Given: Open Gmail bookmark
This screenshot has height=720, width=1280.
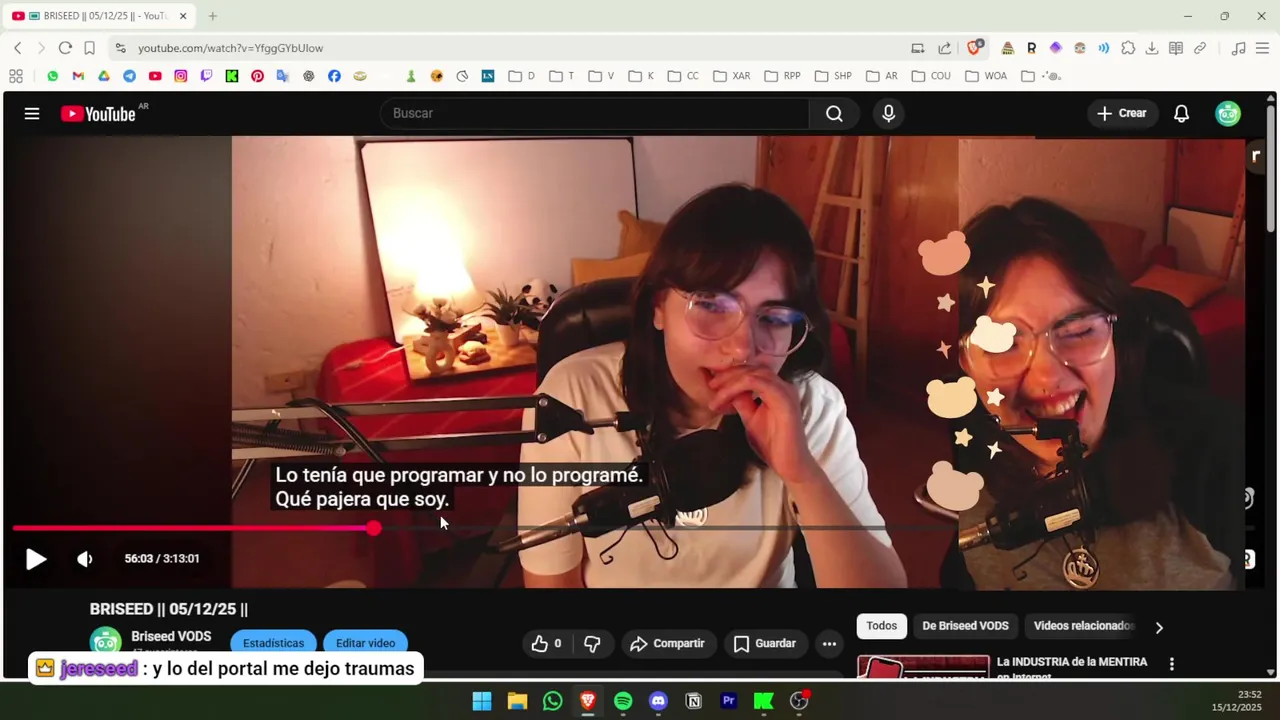Looking at the screenshot, I should point(78,76).
